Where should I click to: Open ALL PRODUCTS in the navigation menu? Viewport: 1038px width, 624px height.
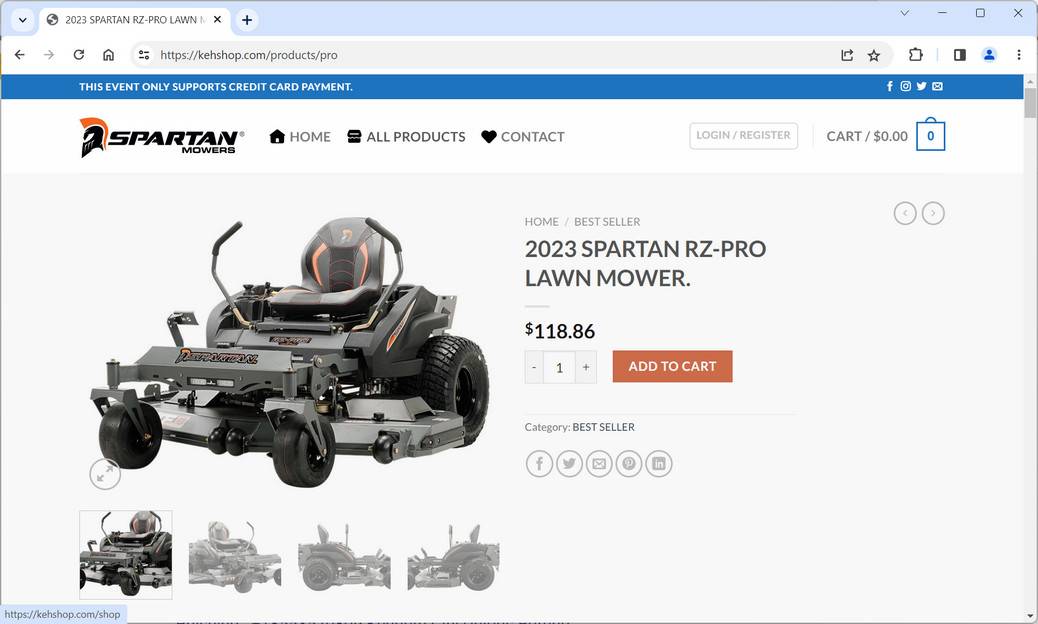(406, 136)
